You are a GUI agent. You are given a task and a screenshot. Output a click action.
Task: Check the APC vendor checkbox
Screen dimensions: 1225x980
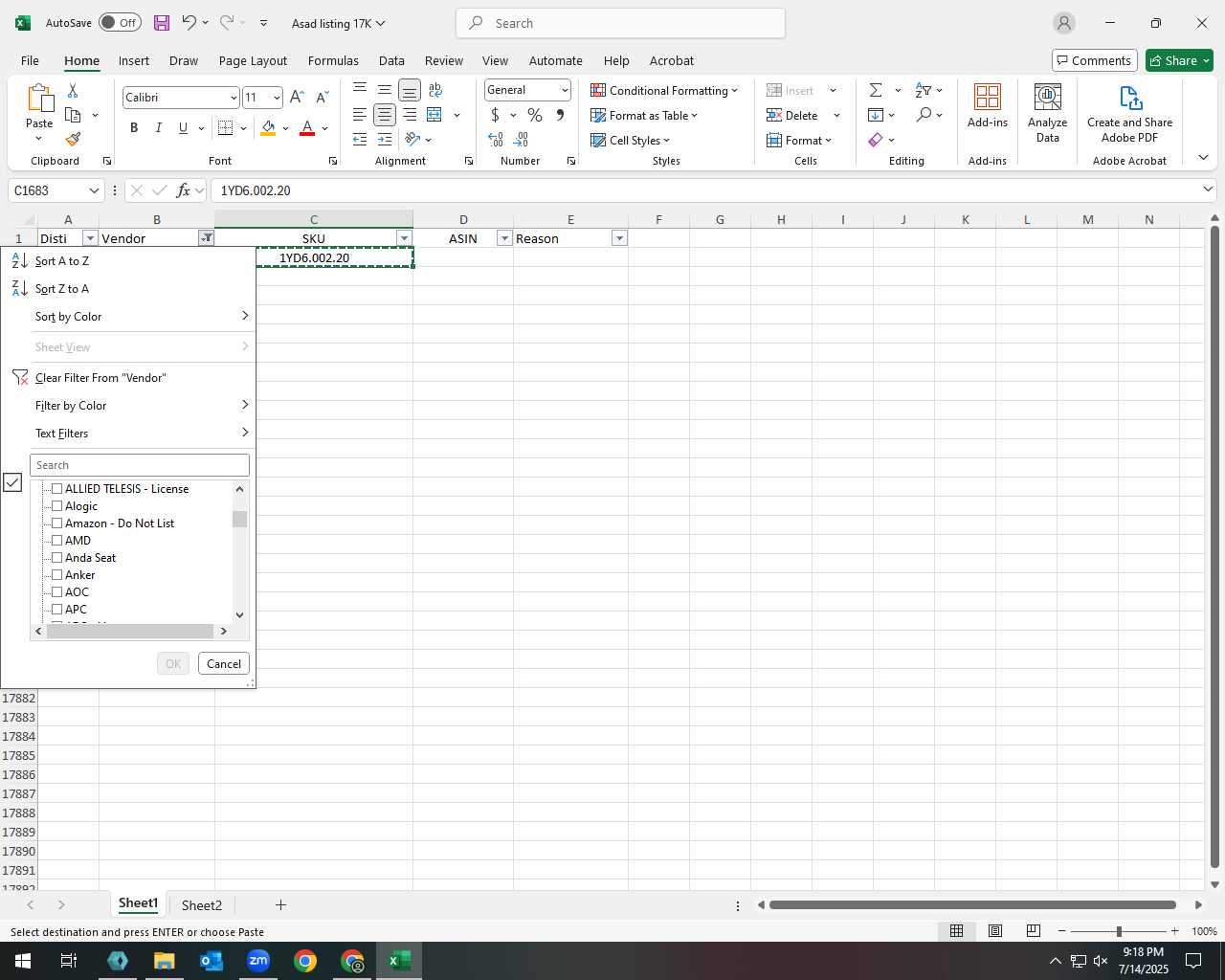click(56, 610)
